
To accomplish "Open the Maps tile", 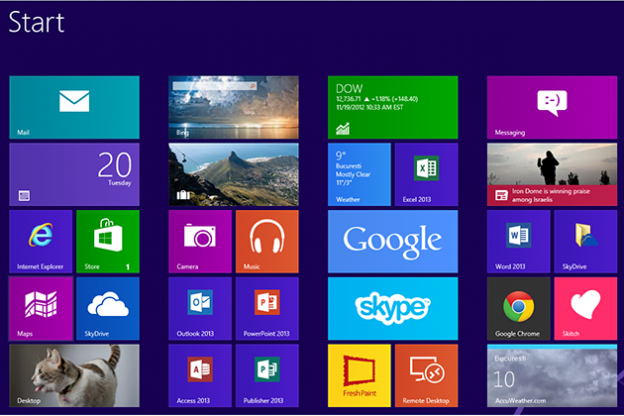I will [x=41, y=309].
